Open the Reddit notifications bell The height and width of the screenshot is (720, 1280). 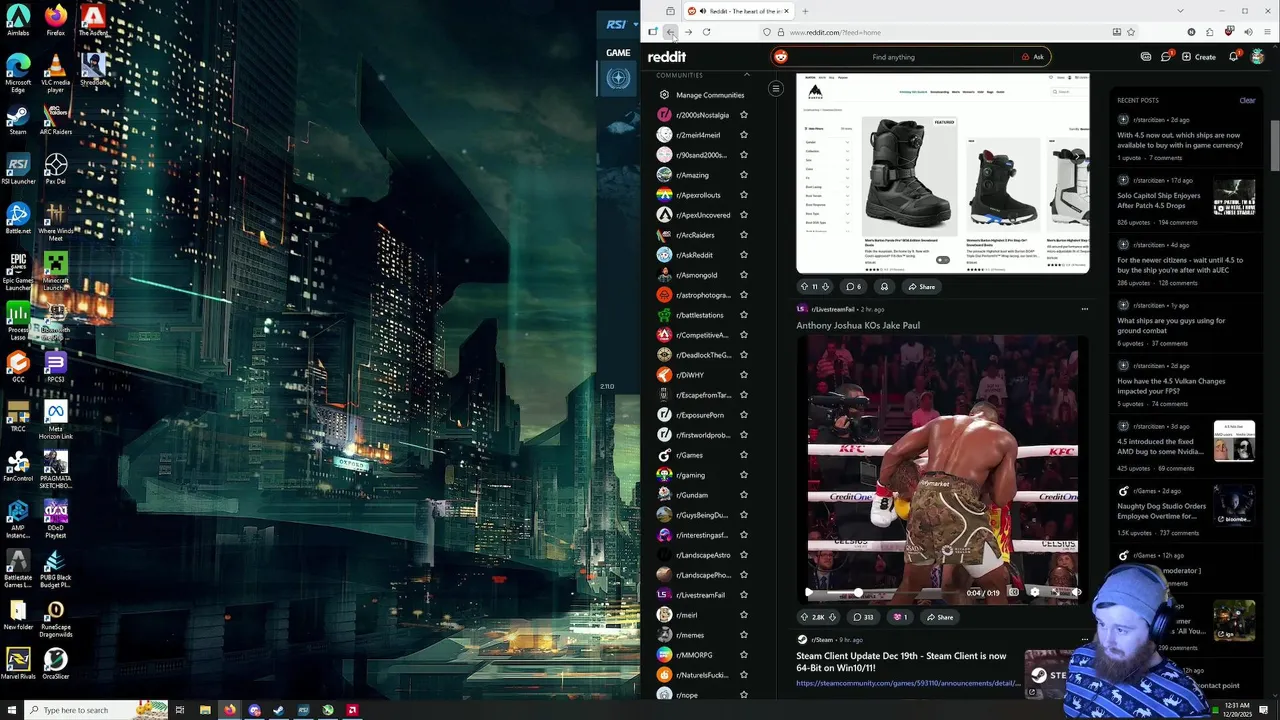[x=1233, y=57]
